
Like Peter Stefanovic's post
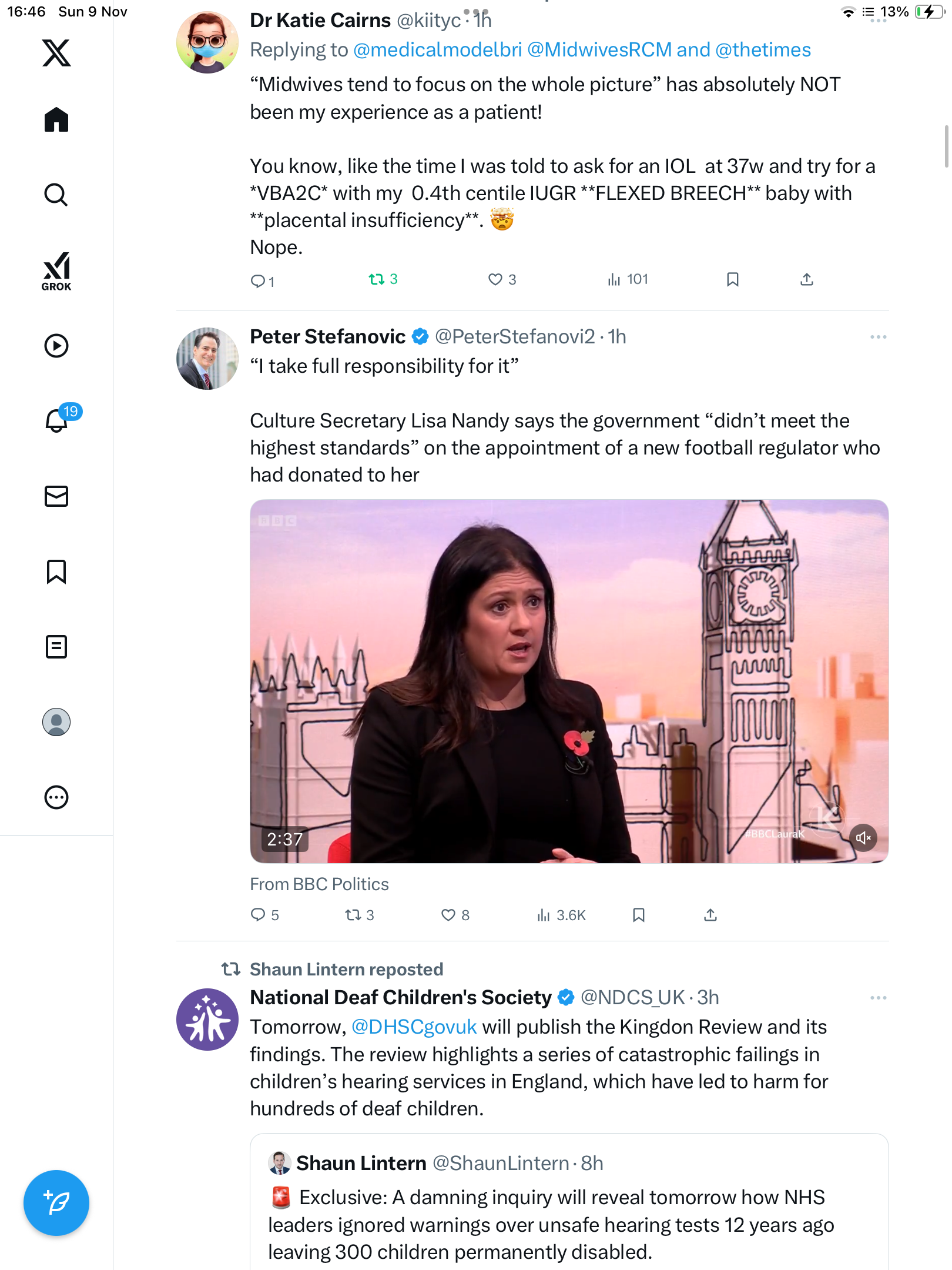448,915
